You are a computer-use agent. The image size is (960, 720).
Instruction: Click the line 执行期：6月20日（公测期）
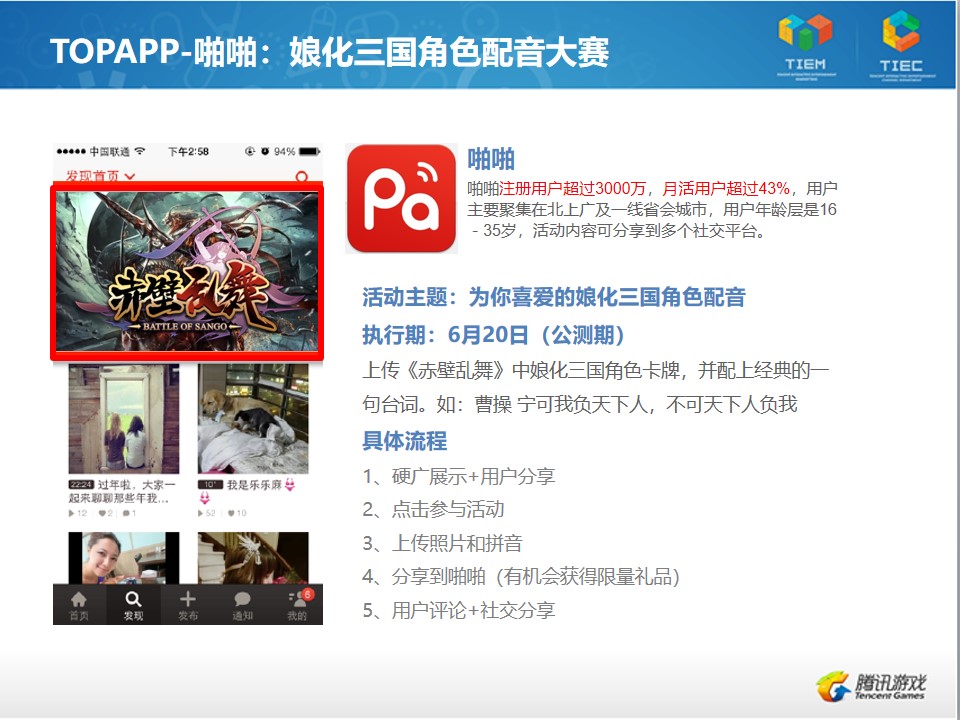pyautogui.click(x=493, y=335)
